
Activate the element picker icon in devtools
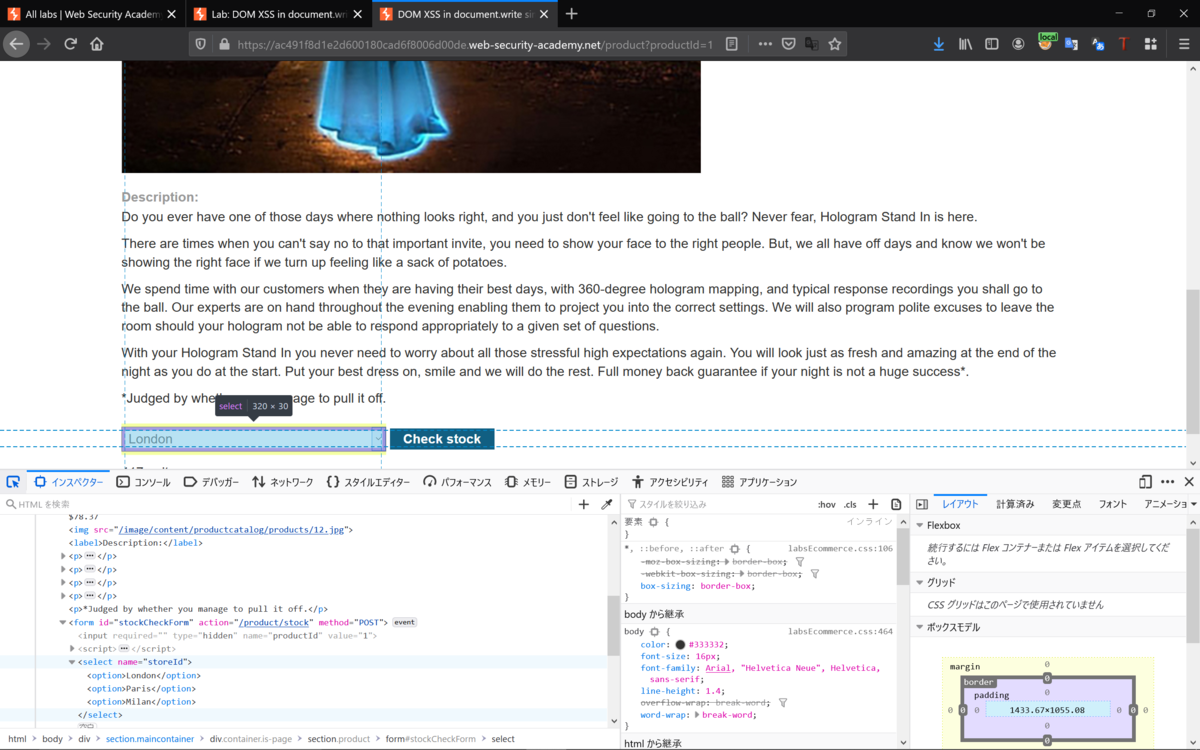click(x=13, y=482)
